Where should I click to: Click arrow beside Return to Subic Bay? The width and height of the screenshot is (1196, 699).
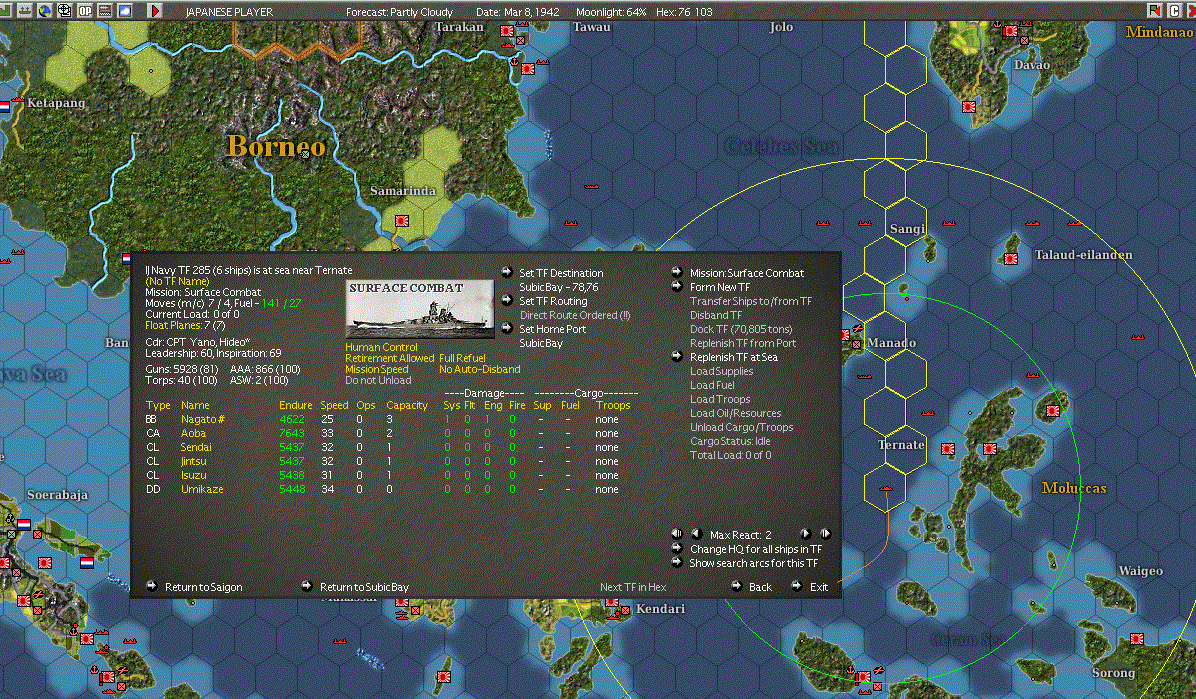pyautogui.click(x=307, y=586)
